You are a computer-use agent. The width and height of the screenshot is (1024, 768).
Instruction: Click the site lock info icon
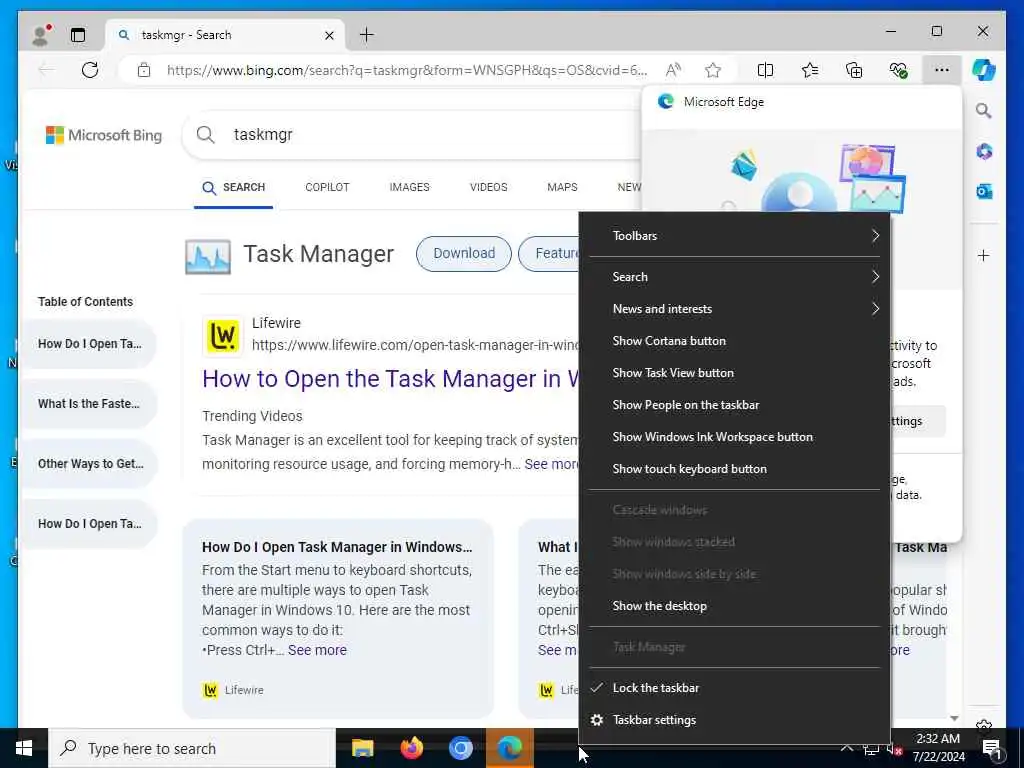144,70
